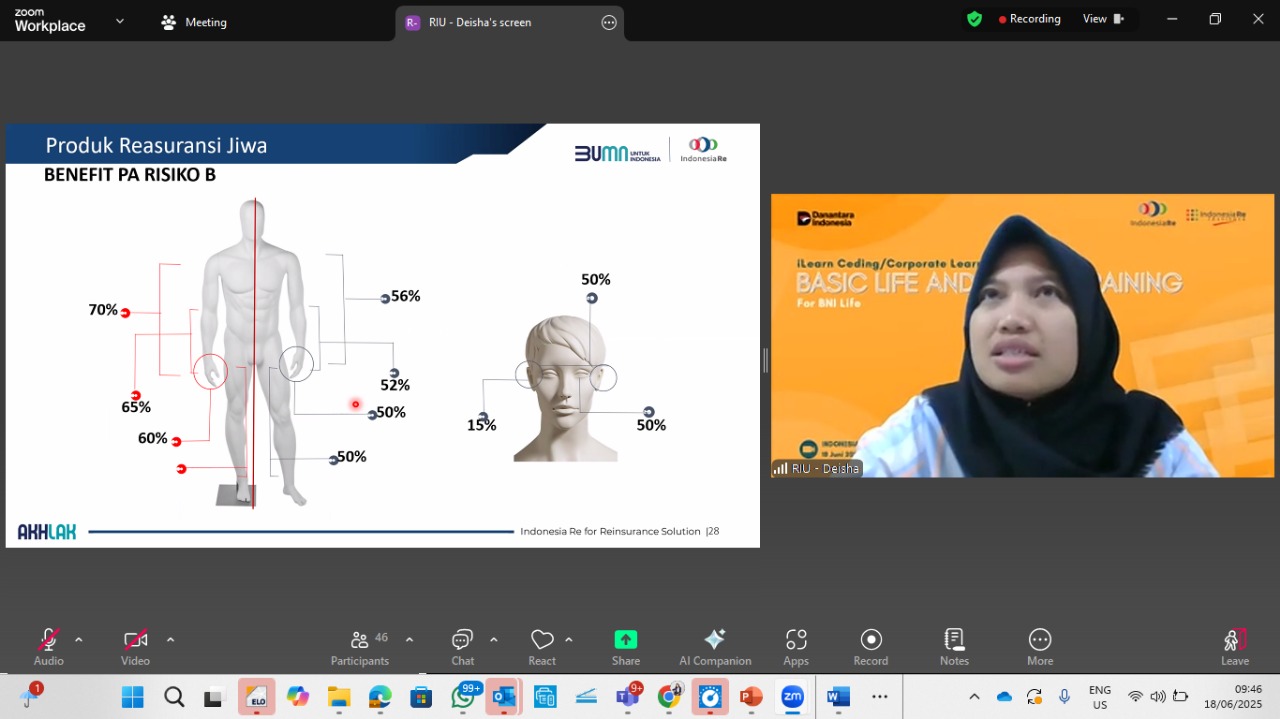Start video with the camera icon

click(x=136, y=640)
